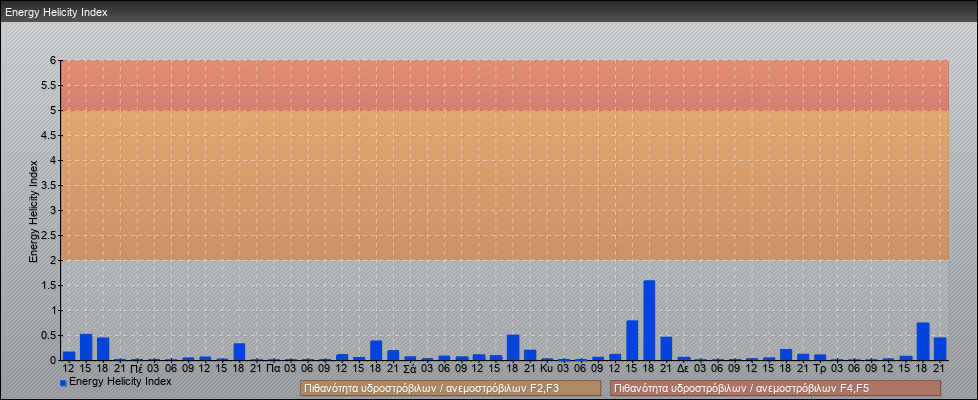Click the Κυ day label on the x-axis
978x400 pixels.
point(547,369)
